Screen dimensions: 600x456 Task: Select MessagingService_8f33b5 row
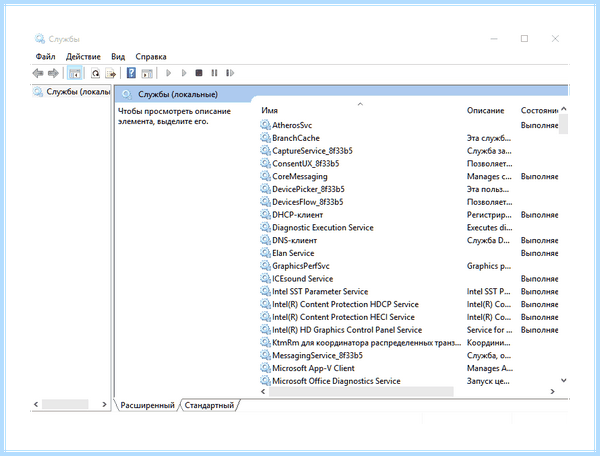(409, 355)
